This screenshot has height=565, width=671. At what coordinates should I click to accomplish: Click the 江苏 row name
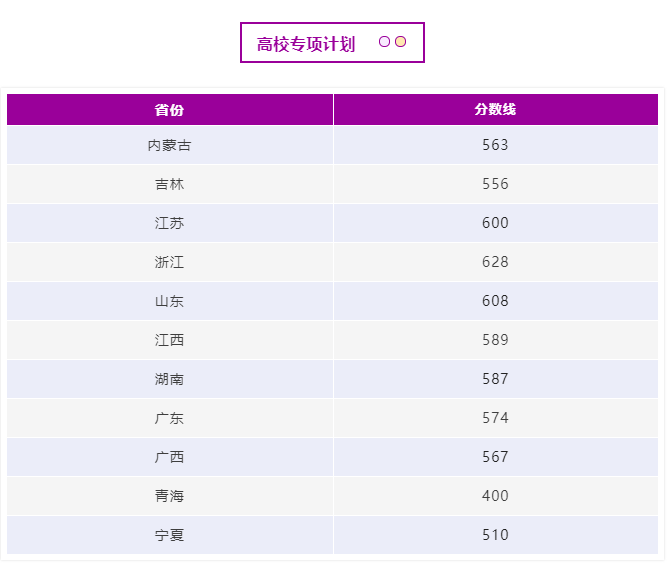tap(169, 223)
